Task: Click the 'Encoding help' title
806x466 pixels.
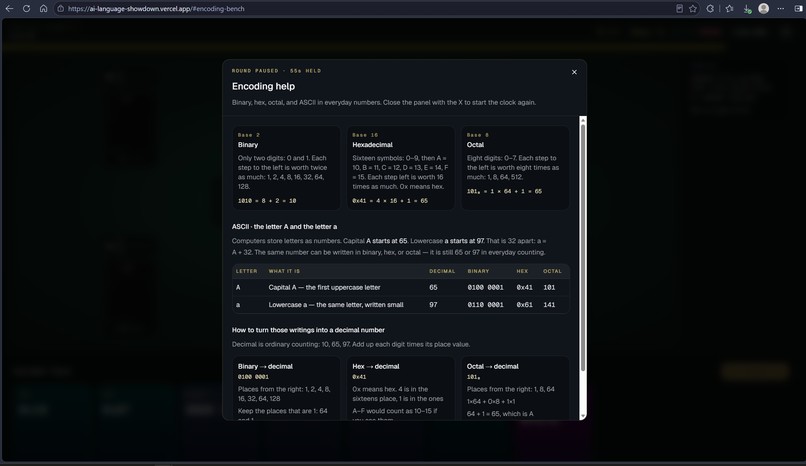Action: [263, 86]
